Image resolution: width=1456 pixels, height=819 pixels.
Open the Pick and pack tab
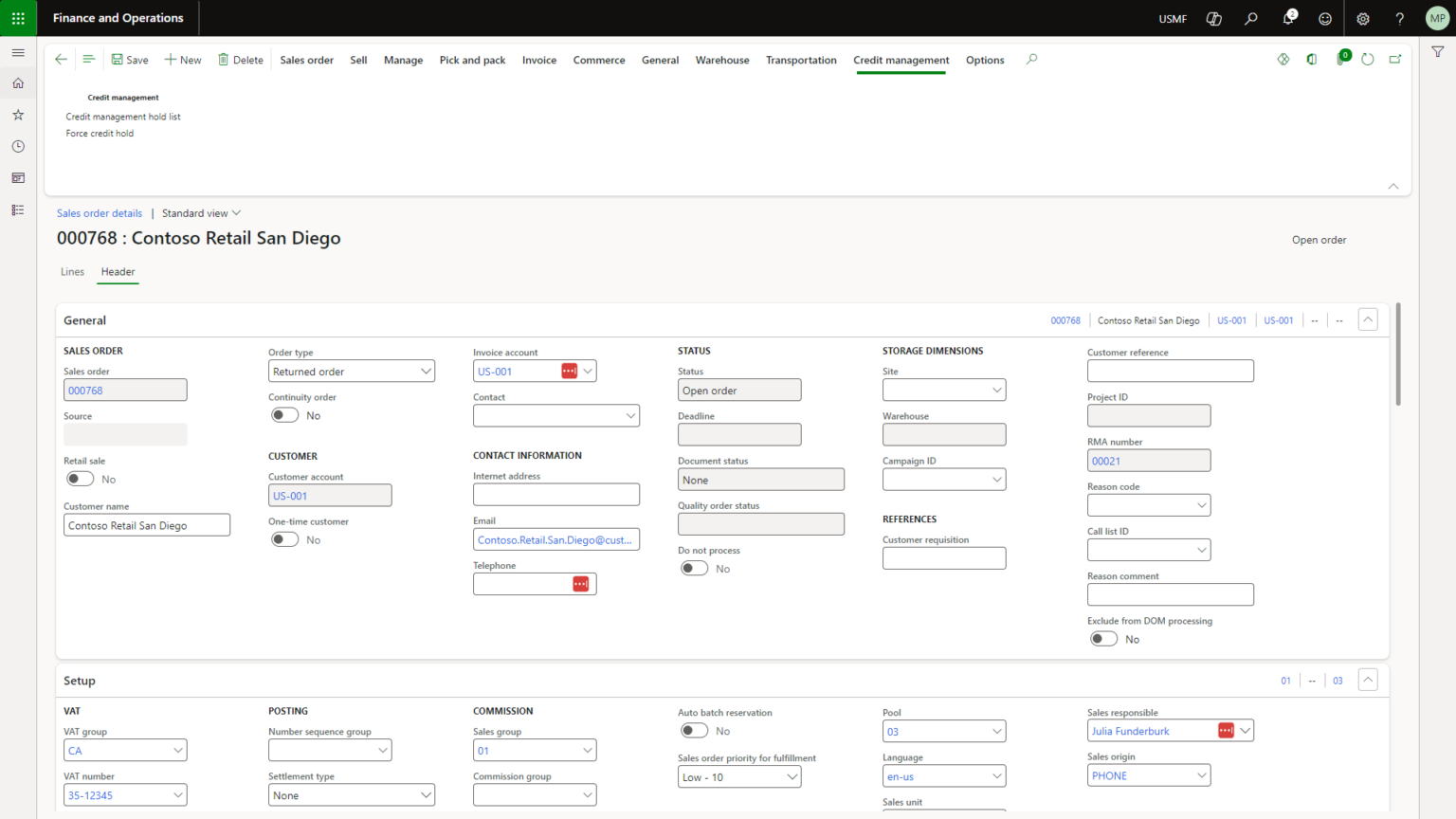[x=472, y=60]
